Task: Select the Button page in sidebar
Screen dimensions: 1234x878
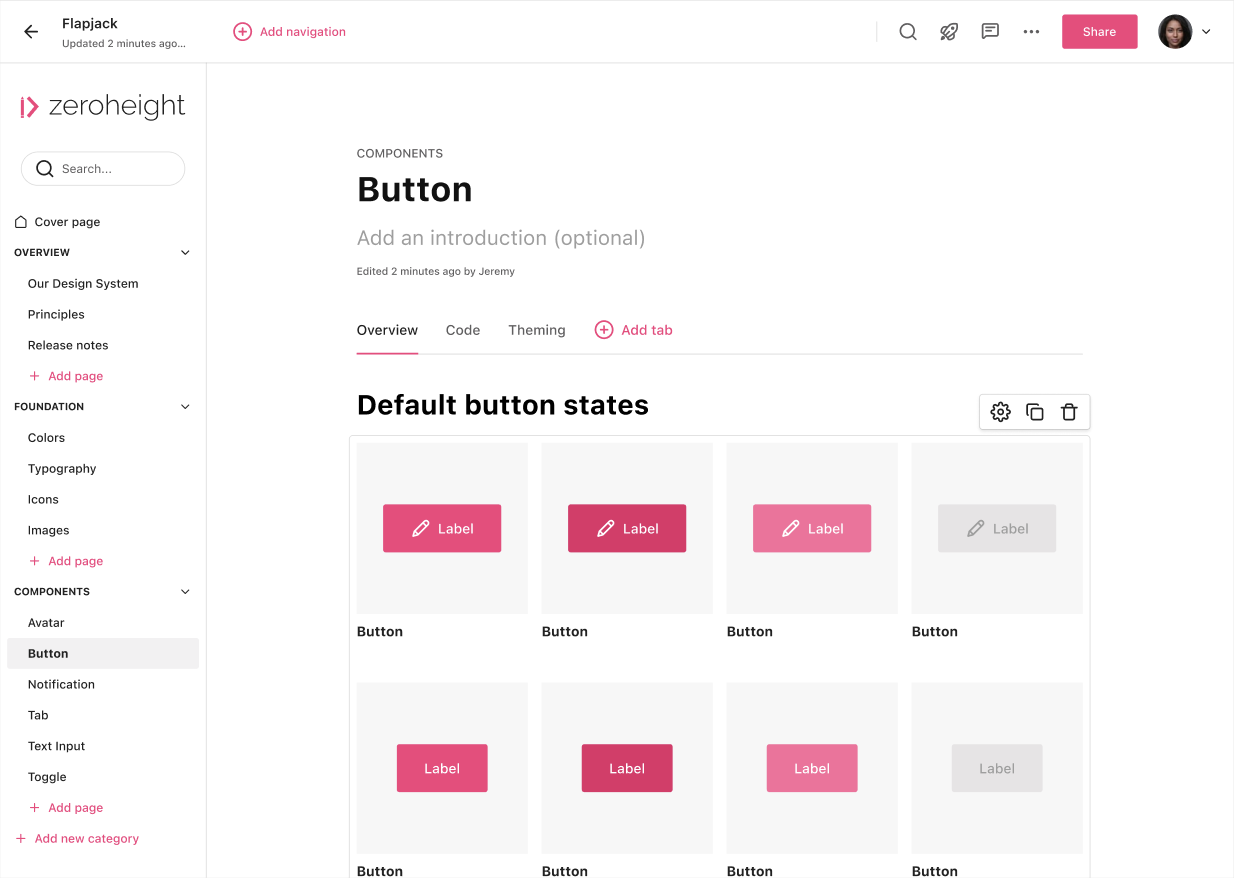Action: (x=103, y=654)
